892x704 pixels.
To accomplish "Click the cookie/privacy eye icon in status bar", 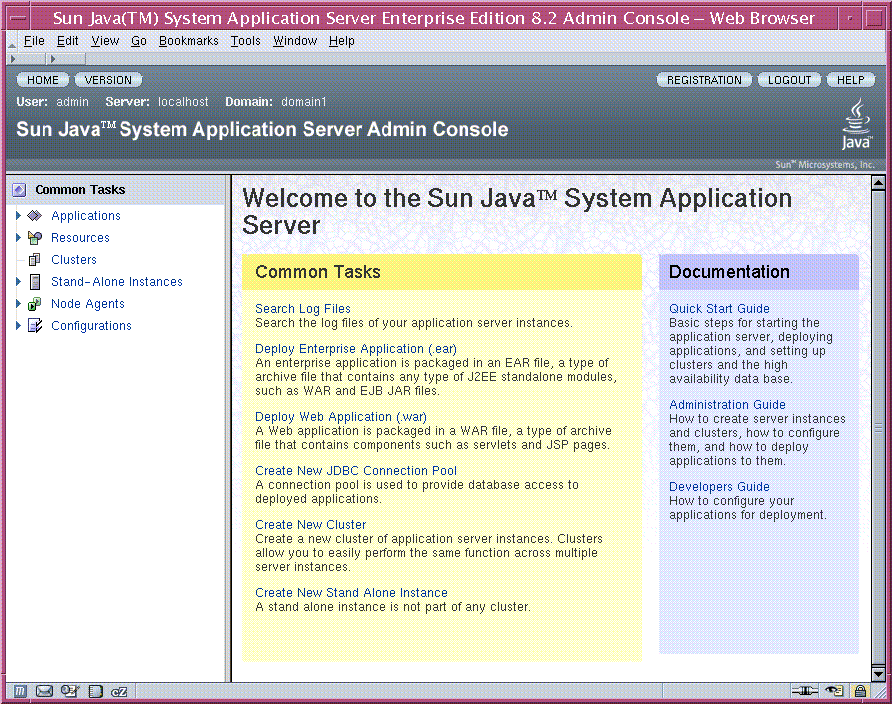I will (835, 691).
